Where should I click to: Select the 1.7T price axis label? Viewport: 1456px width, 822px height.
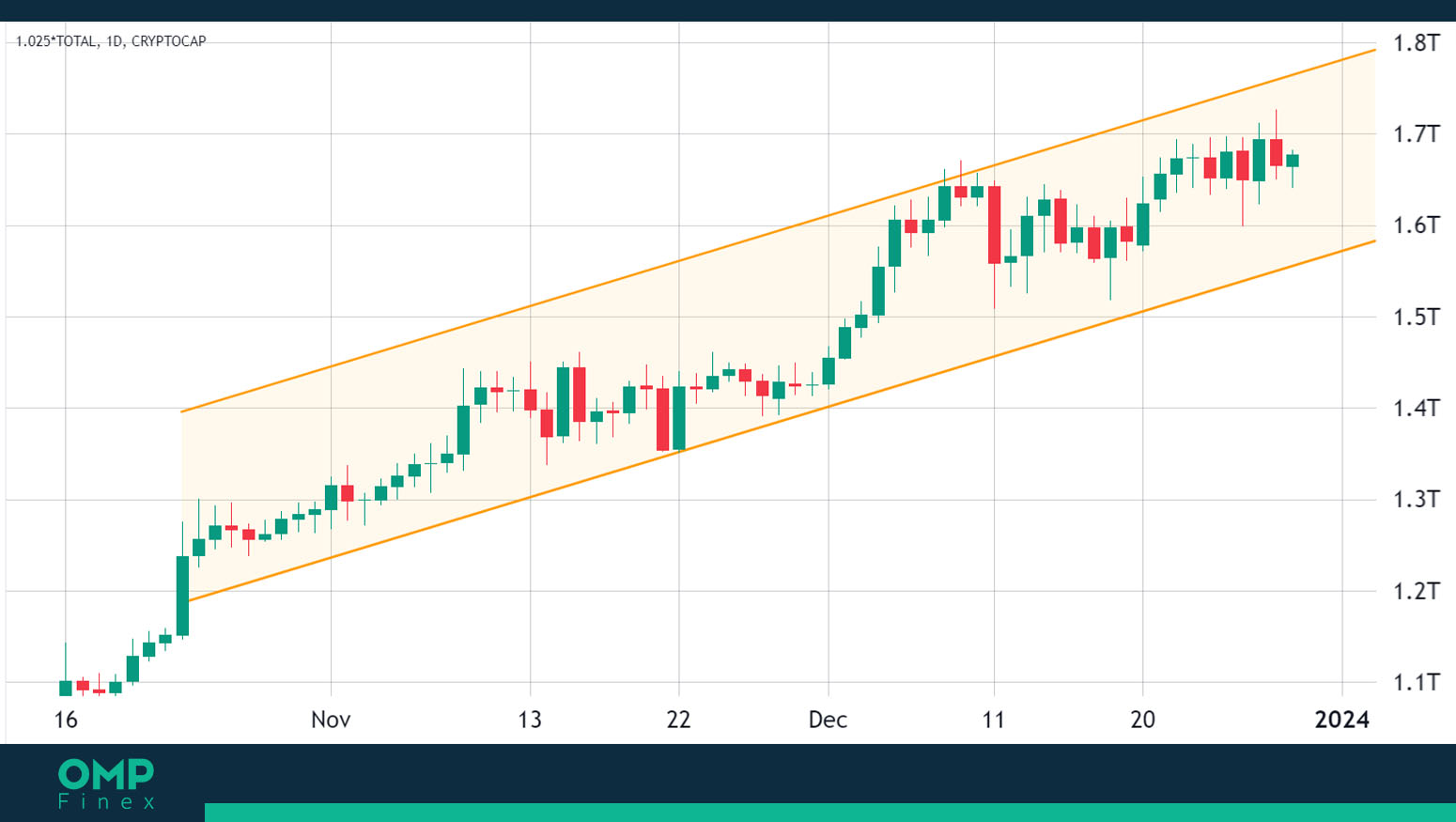(1416, 134)
